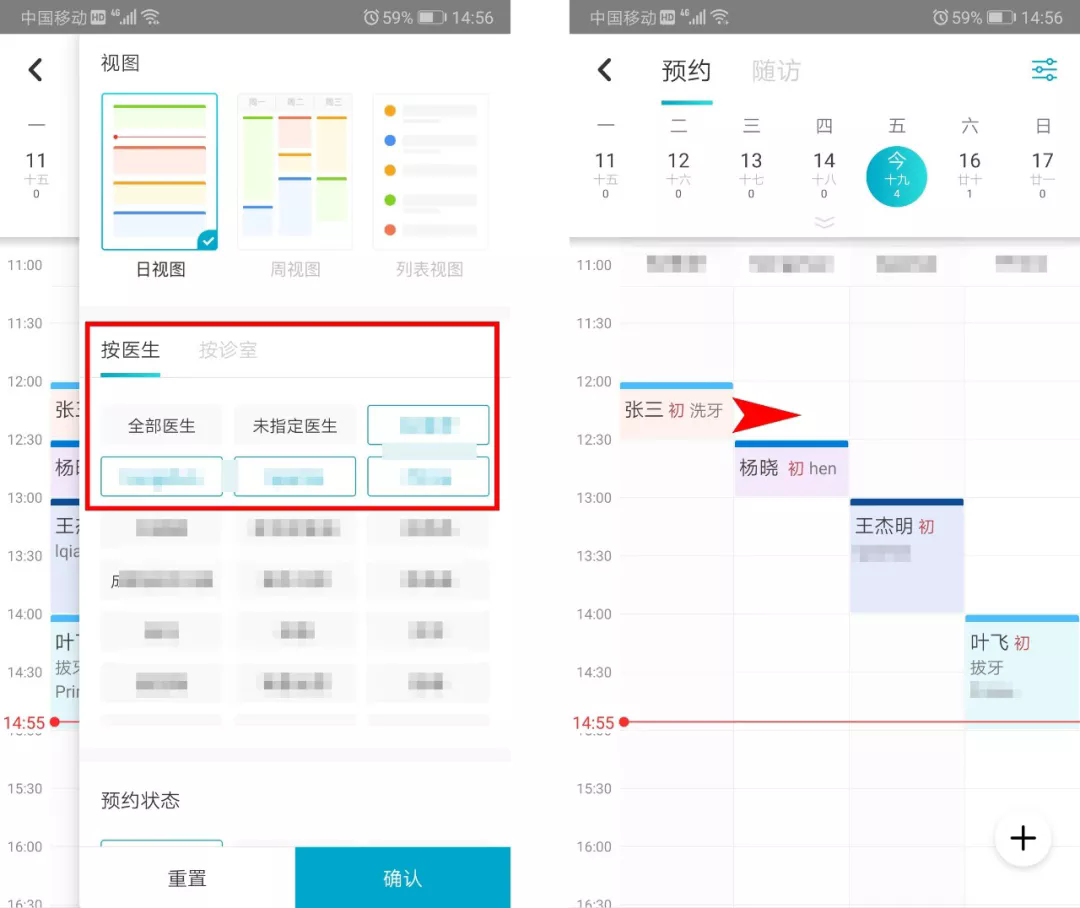Switch to the 按诊室 tab
This screenshot has width=1080, height=908.
tap(228, 350)
